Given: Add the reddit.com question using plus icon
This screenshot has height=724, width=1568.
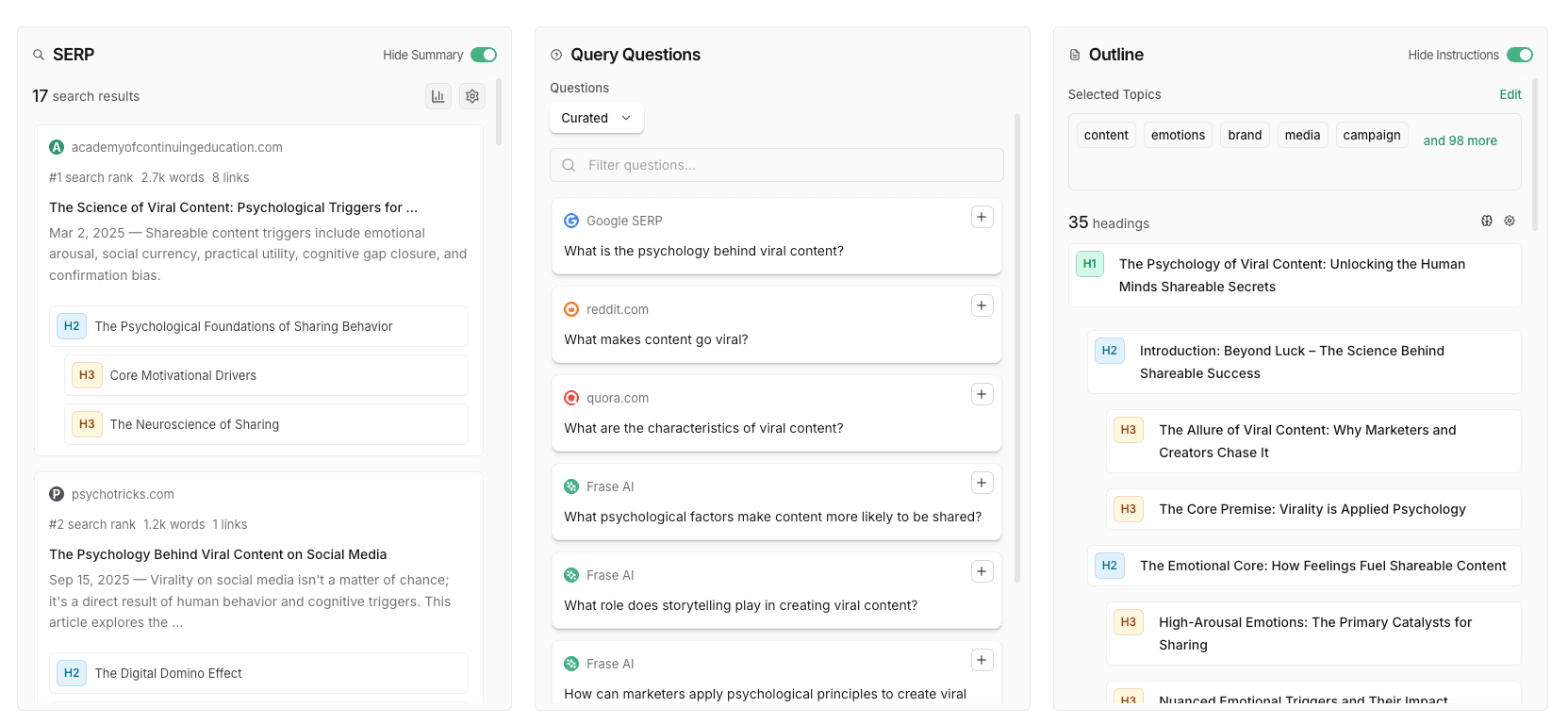Looking at the screenshot, I should (x=982, y=306).
